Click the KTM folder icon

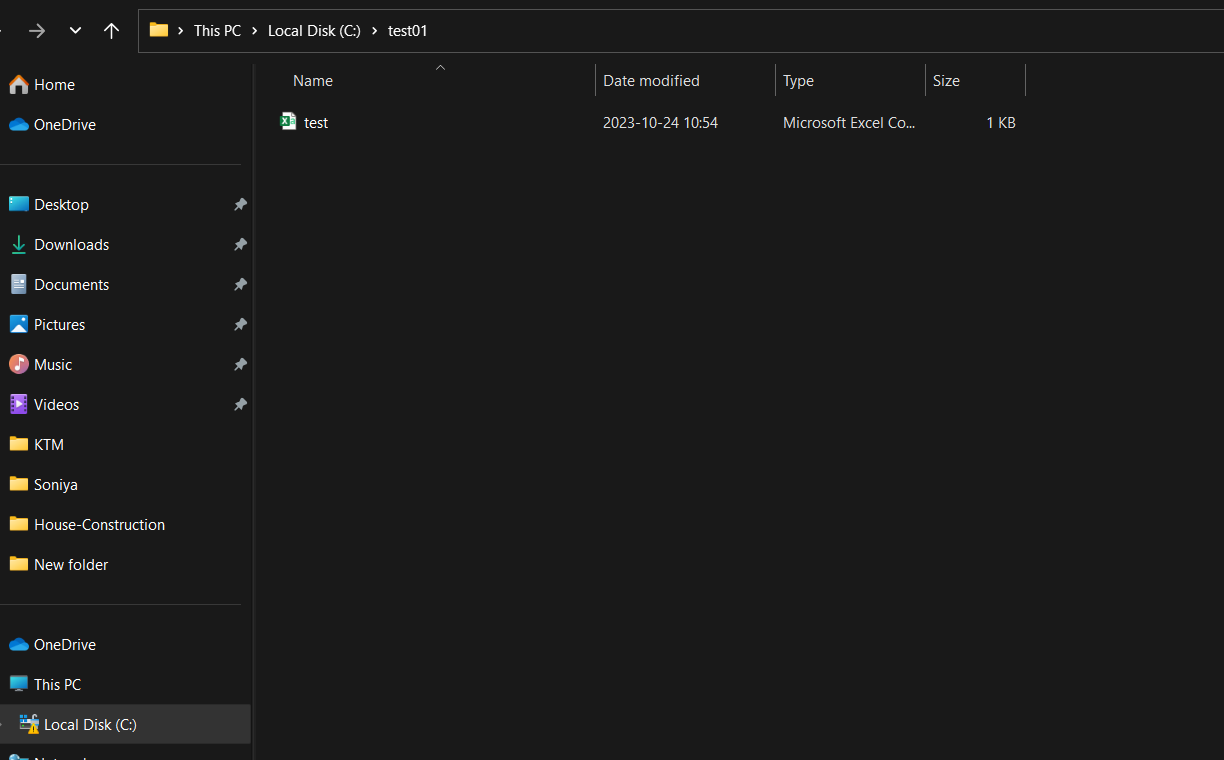point(18,444)
